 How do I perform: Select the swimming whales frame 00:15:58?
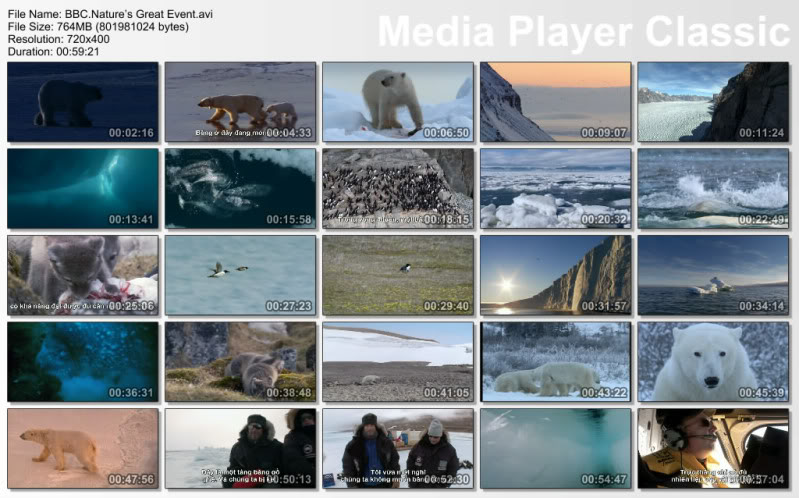pyautogui.click(x=241, y=189)
